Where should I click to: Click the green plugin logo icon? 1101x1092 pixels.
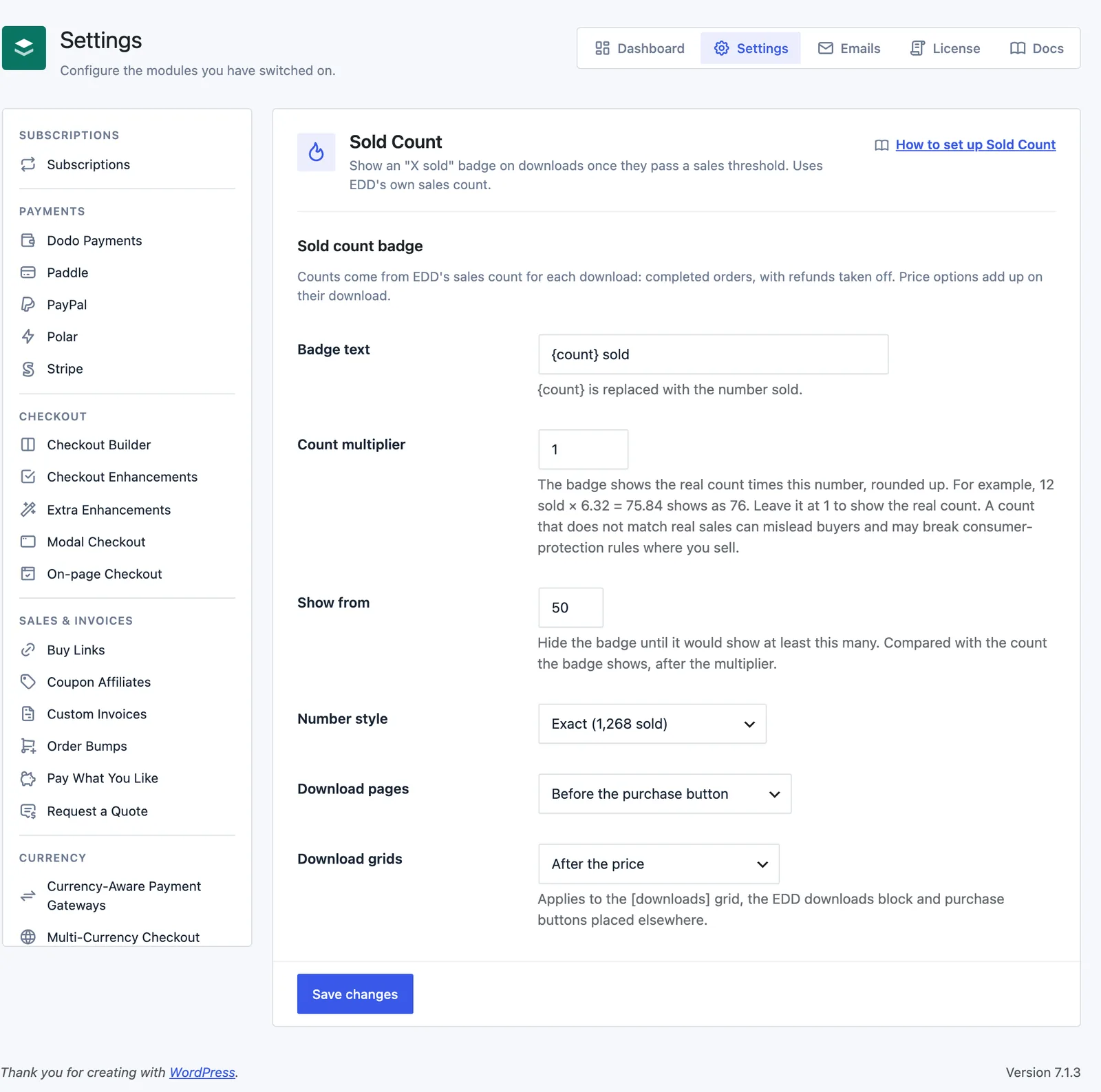[x=24, y=48]
